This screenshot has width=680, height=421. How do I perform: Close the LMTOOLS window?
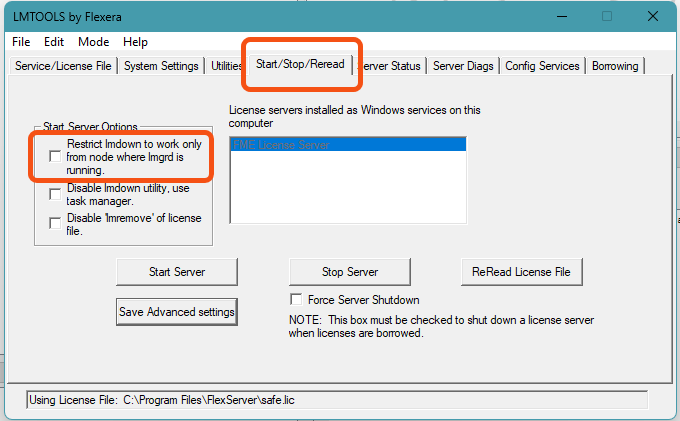coord(653,17)
